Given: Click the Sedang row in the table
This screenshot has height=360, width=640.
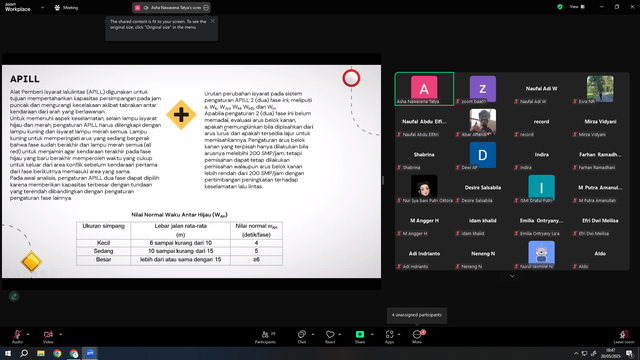Looking at the screenshot, I should pos(179,251).
